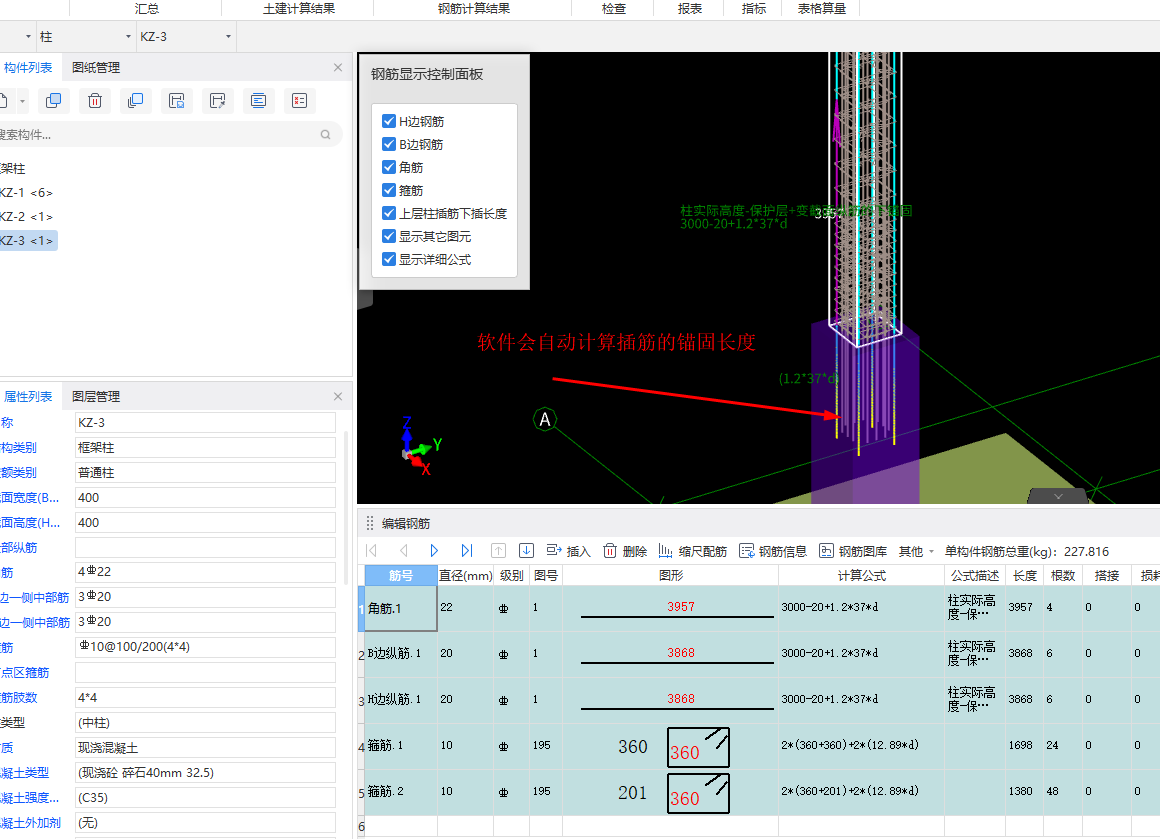1160x839 pixels.
Task: Toggle 显示其它图元 checkbox
Action: pos(388,236)
